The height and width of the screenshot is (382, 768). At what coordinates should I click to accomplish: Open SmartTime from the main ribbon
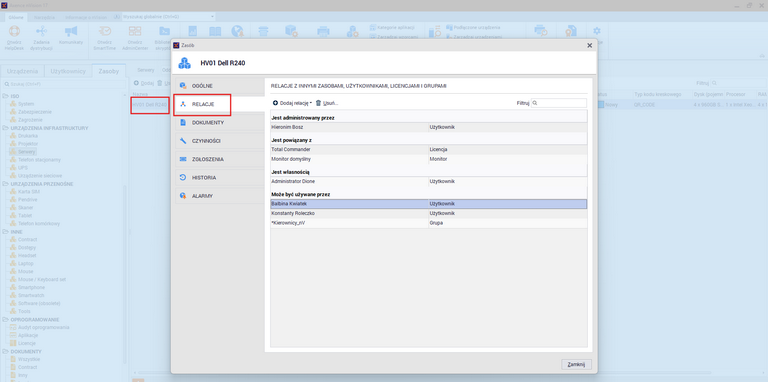point(105,38)
